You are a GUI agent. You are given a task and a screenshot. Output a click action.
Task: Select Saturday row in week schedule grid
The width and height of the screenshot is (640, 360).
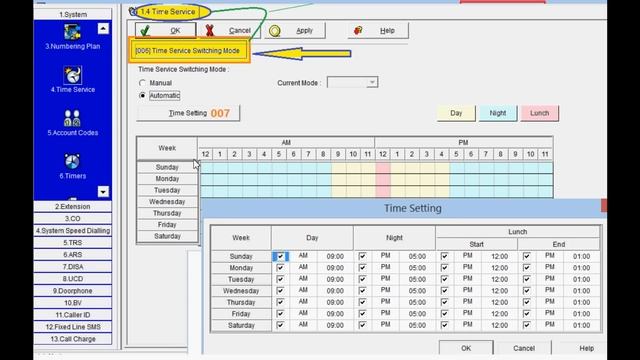click(x=167, y=236)
